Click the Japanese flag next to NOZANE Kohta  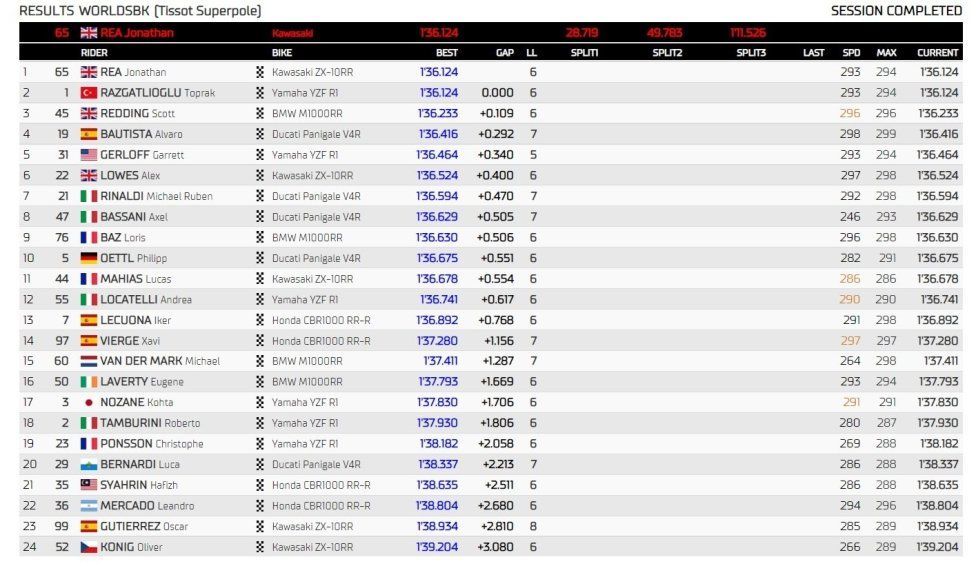pyautogui.click(x=88, y=402)
